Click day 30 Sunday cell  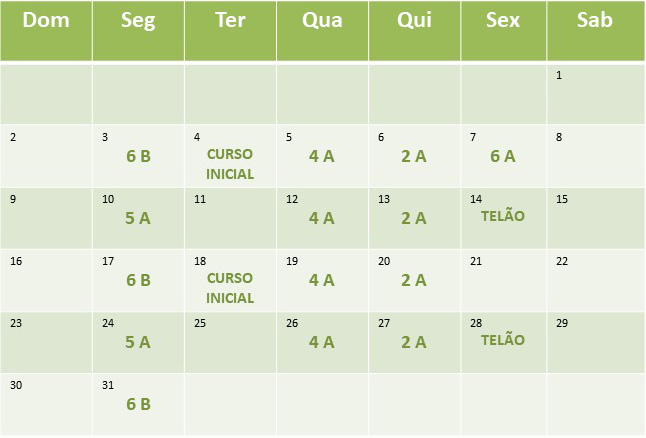(46, 404)
